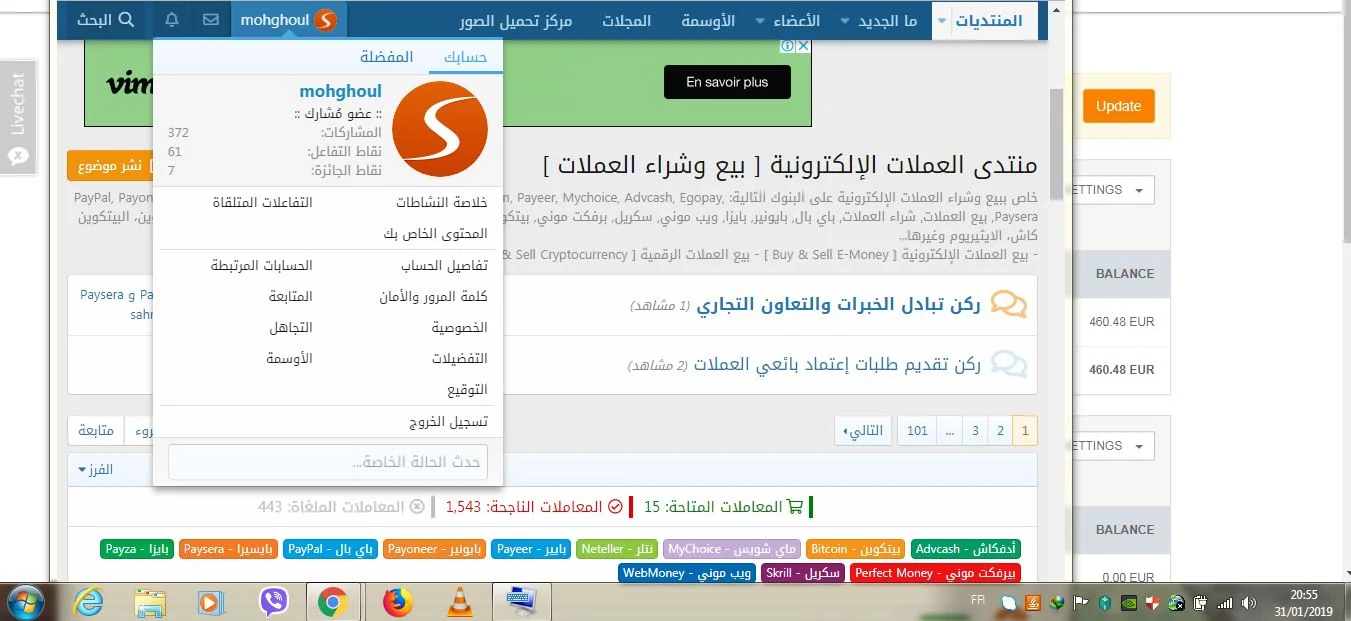Click the mohghoul orange profile avatar
The height and width of the screenshot is (621, 1351).
pos(439,130)
